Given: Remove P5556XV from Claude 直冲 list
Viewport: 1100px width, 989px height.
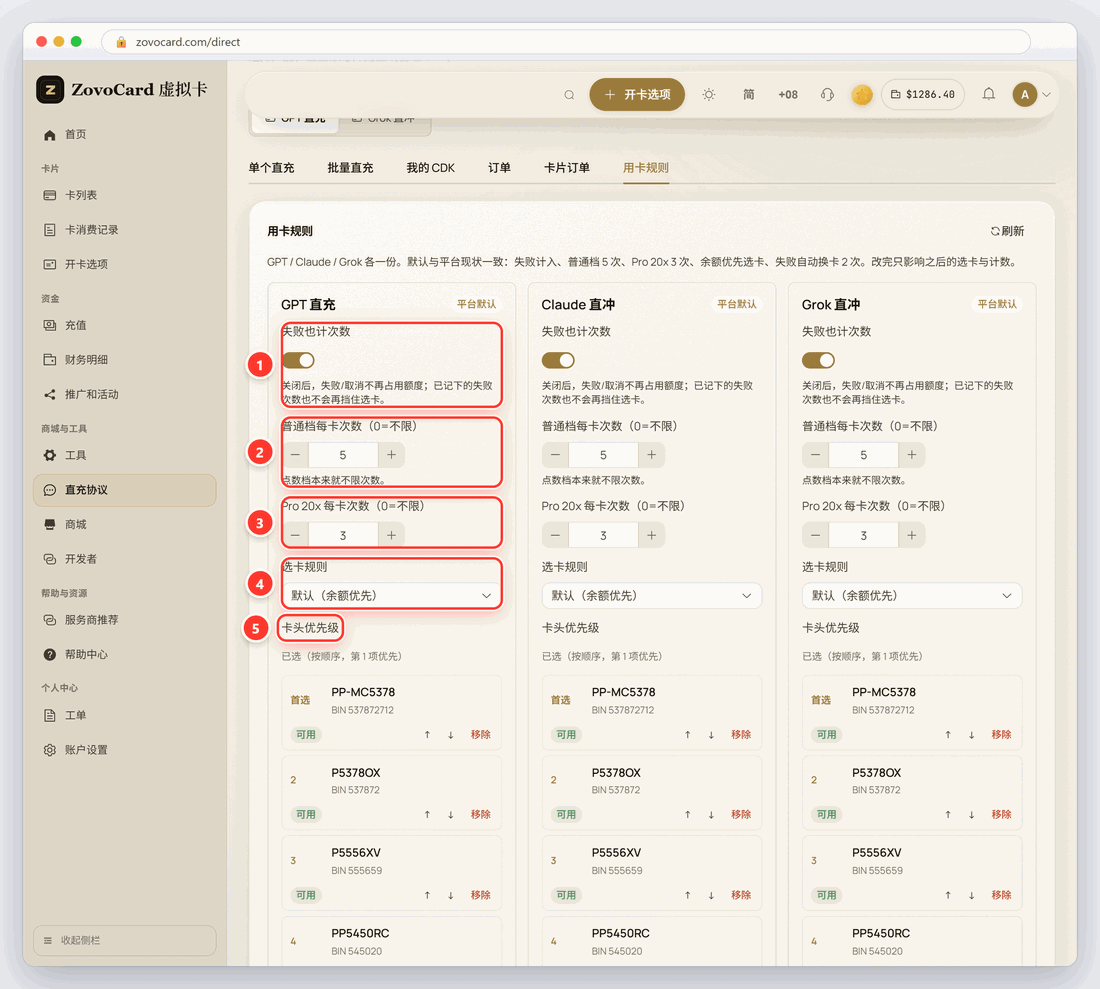Looking at the screenshot, I should pyautogui.click(x=741, y=895).
